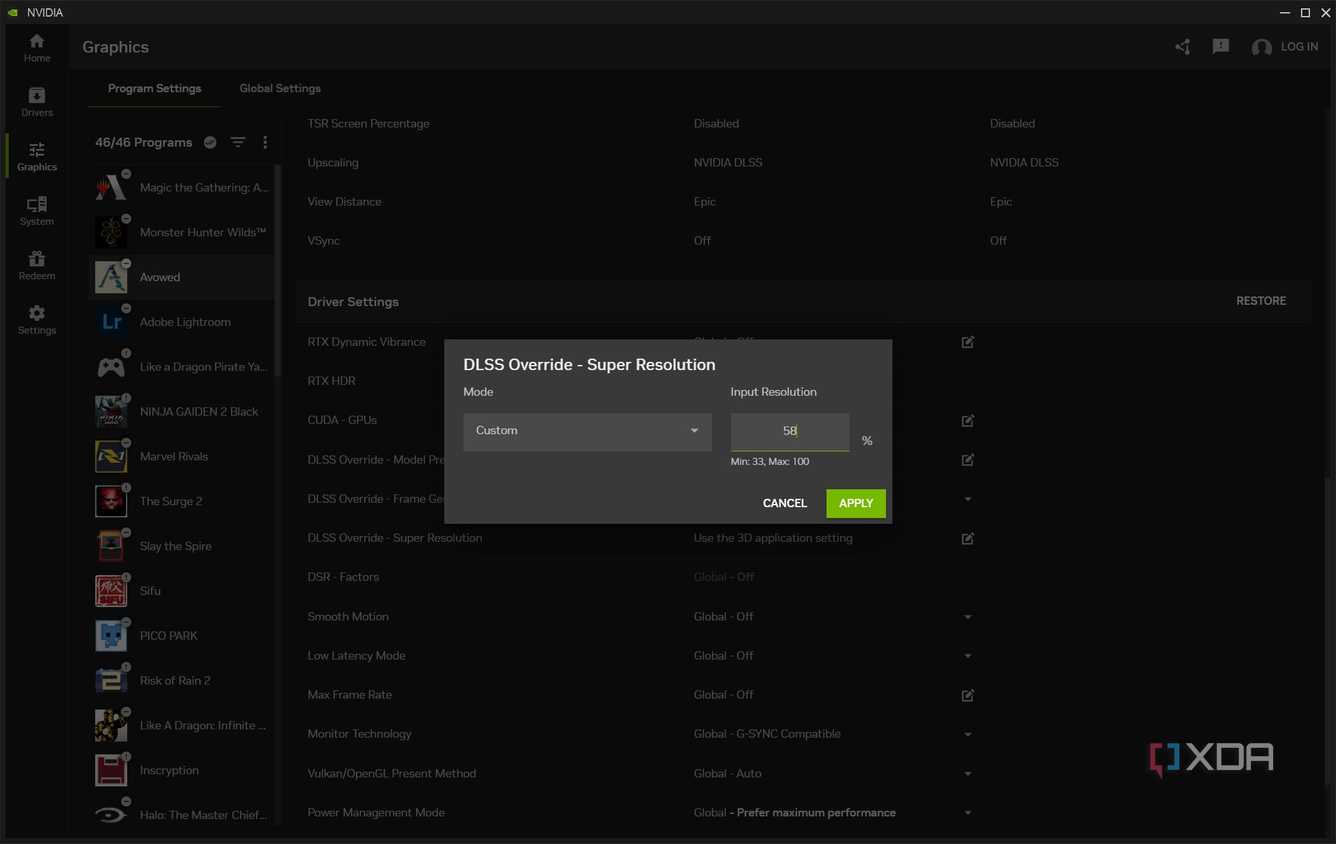The height and width of the screenshot is (844, 1336).
Task: Click the Input Resolution percentage field
Action: [x=790, y=431]
